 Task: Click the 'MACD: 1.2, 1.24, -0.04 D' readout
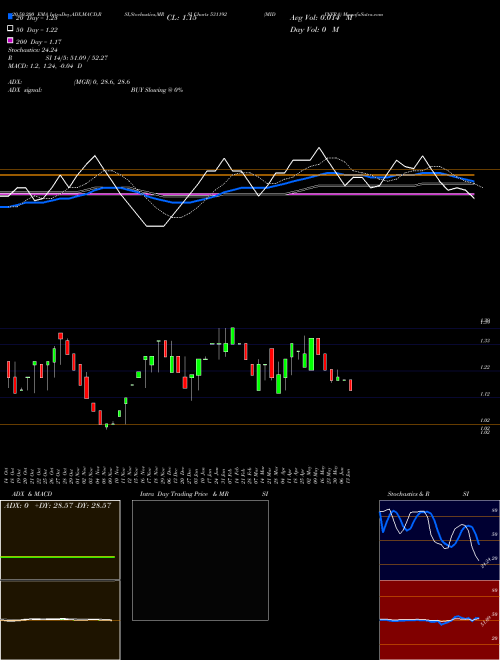[x=45, y=66]
